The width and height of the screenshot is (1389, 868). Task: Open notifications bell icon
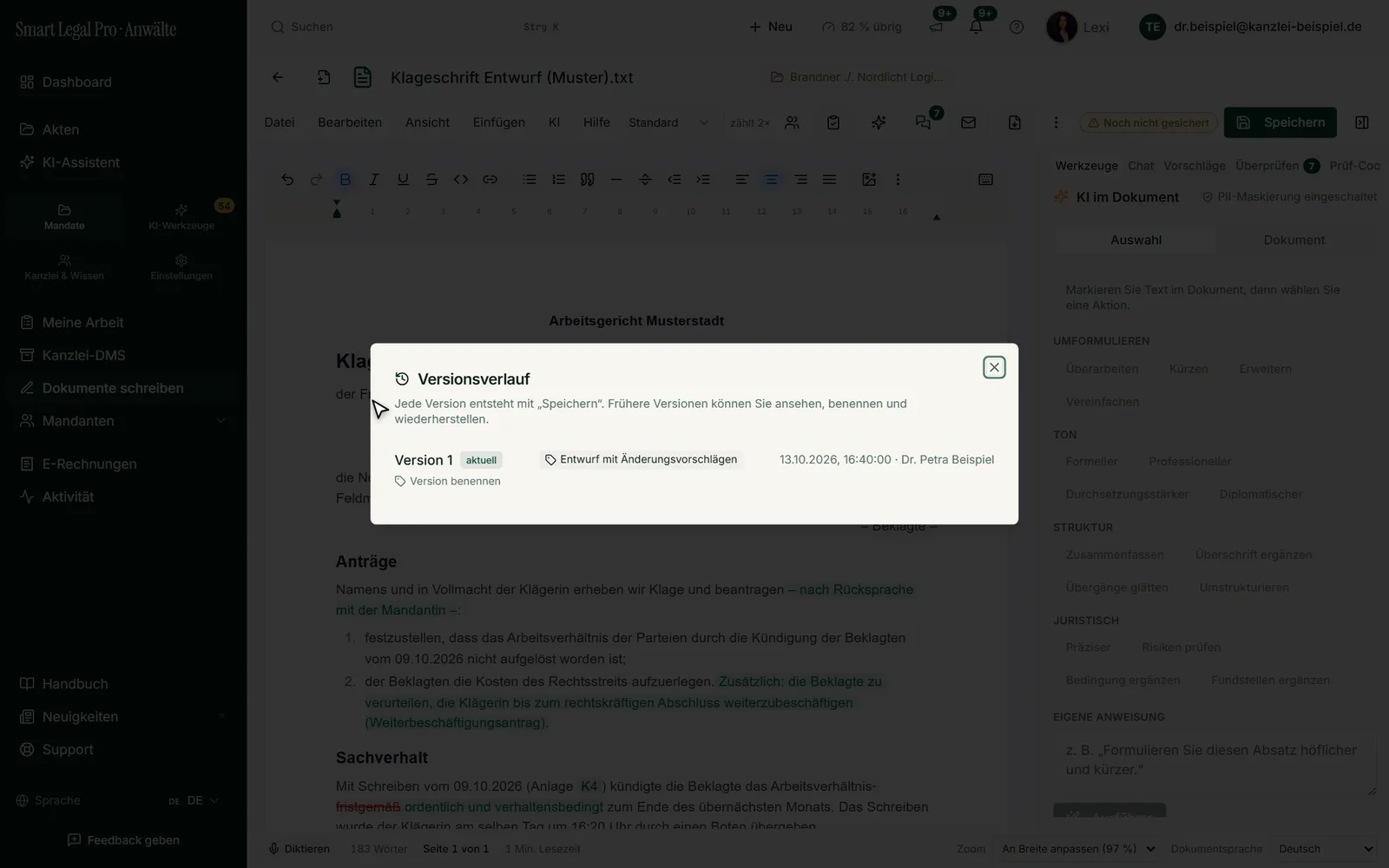pyautogui.click(x=977, y=27)
